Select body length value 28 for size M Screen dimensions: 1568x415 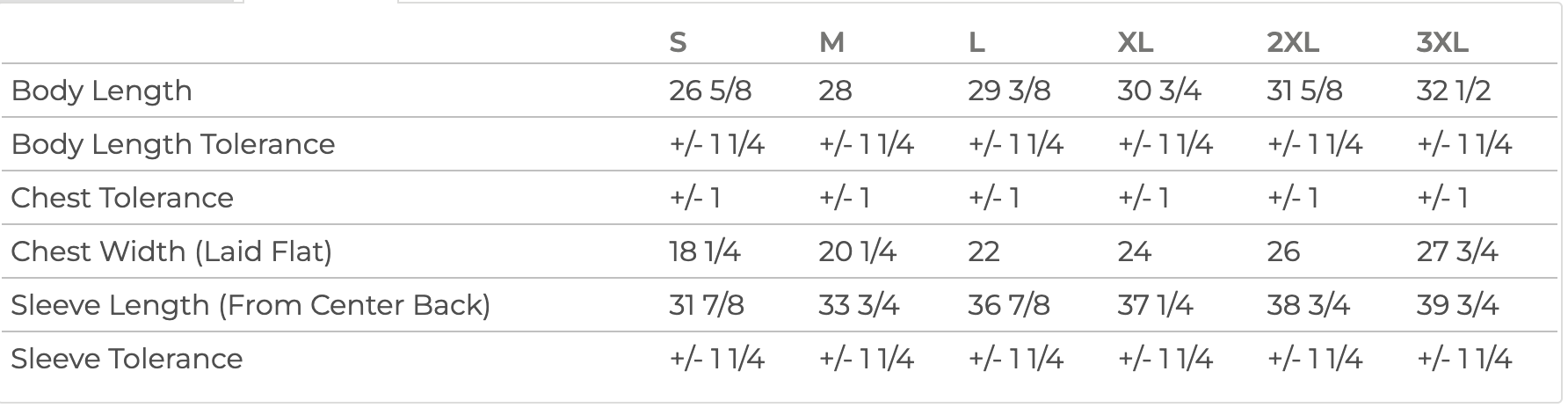click(x=835, y=91)
